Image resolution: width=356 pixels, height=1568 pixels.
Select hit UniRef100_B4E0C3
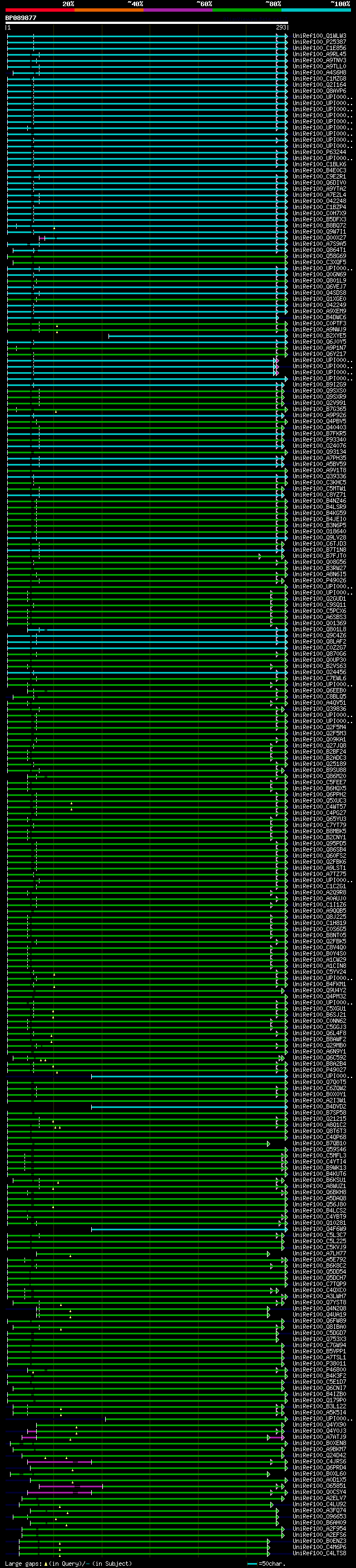pos(319,170)
